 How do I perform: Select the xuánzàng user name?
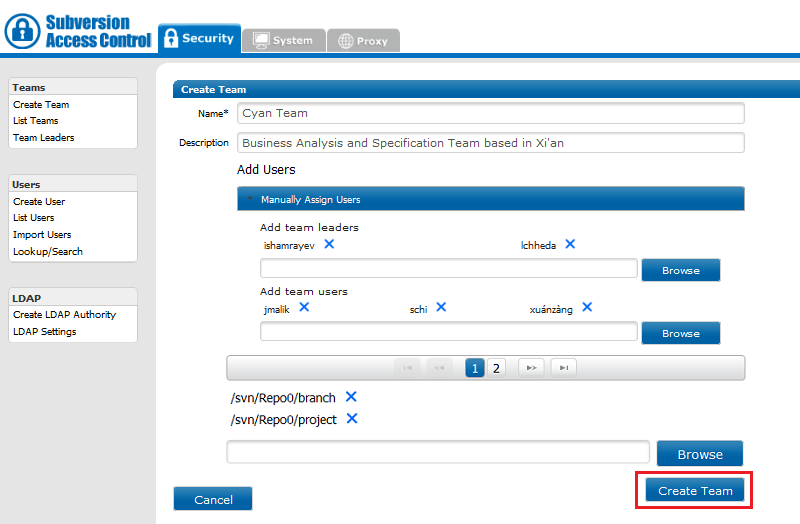coord(551,309)
